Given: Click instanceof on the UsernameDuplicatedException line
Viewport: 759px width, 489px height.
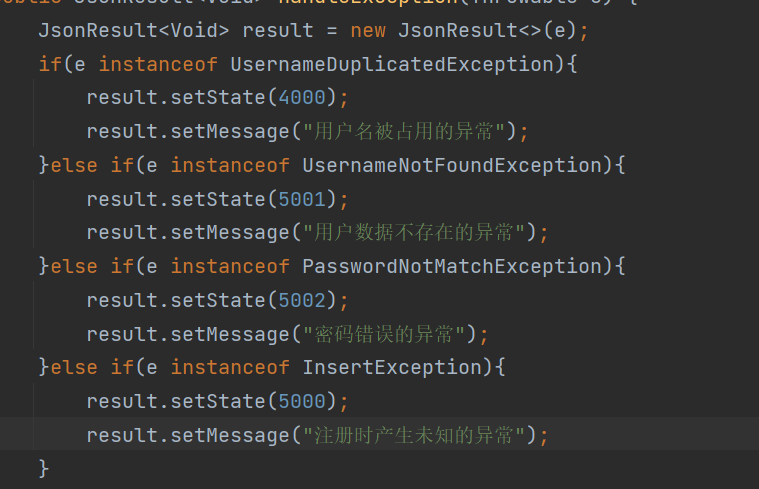Looking at the screenshot, I should pos(158,64).
